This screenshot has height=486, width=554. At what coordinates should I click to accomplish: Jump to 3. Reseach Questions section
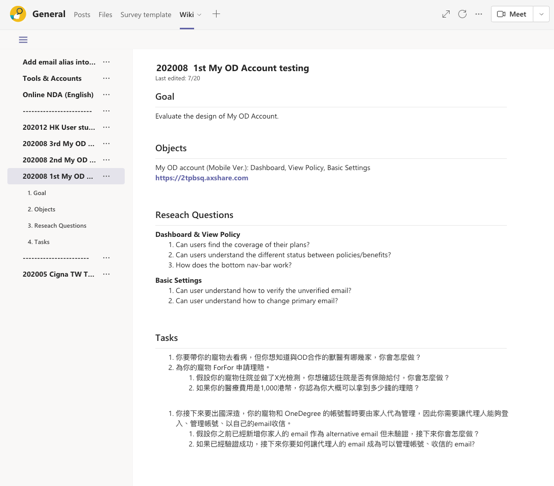57,225
